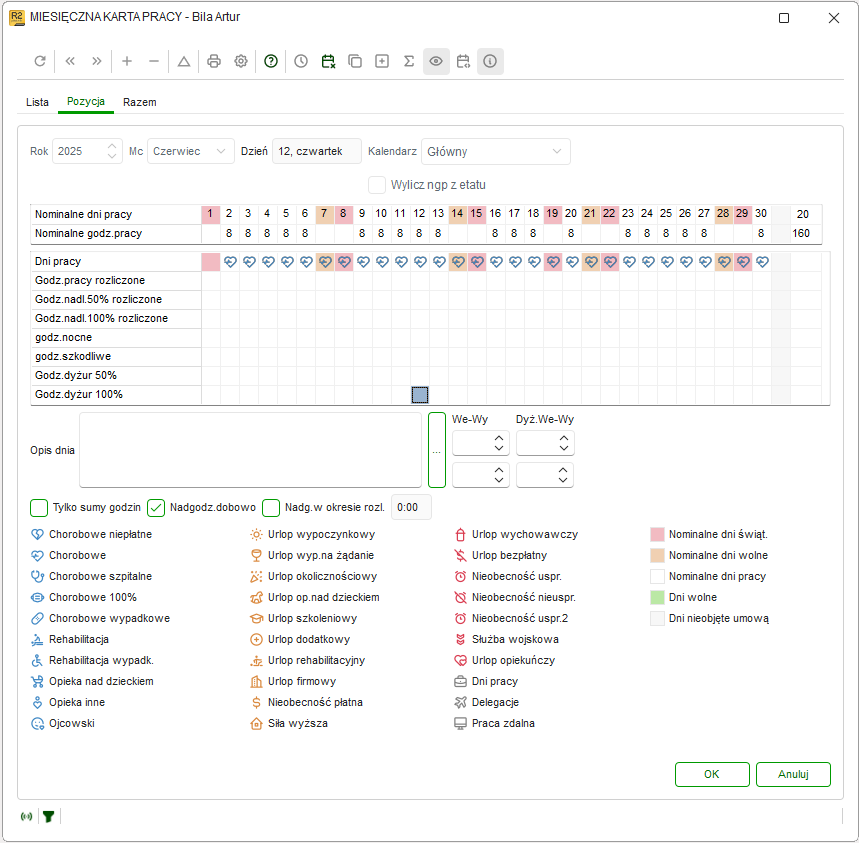Screen dimensions: 859x843
Task: Click the printer icon
Action: point(214,61)
